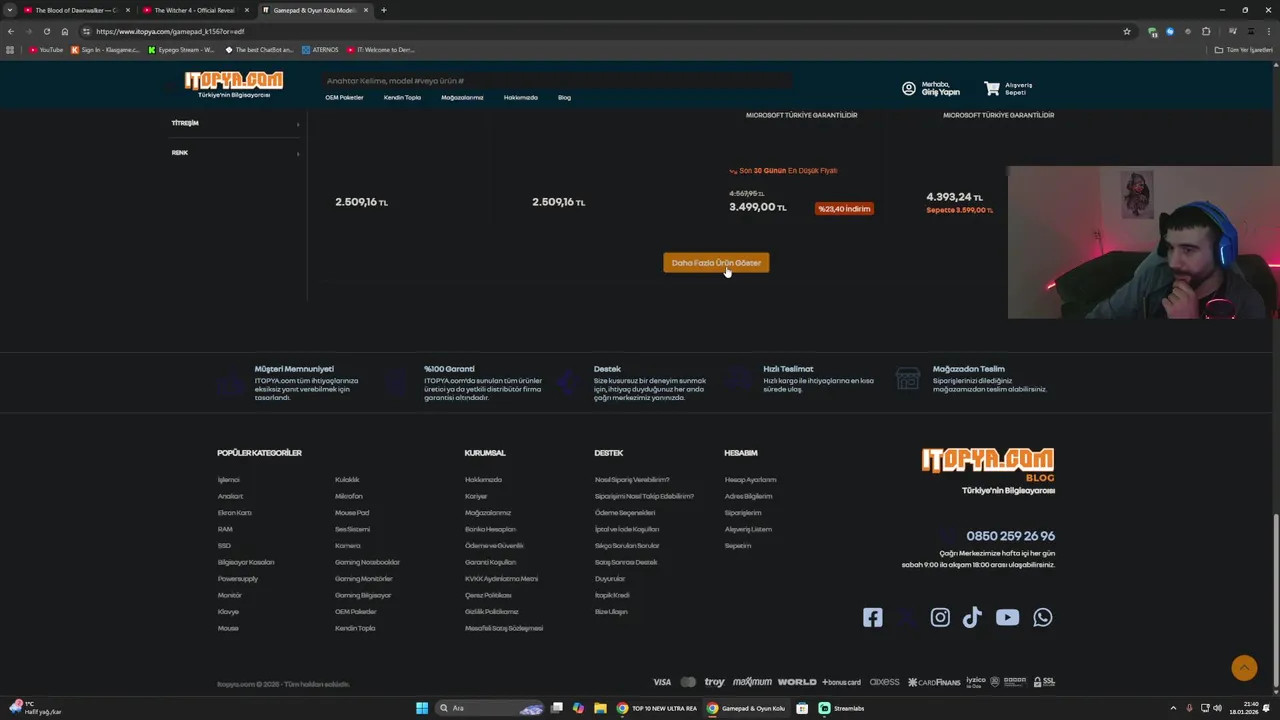Open KVKK Aydınlatma Metni link
The height and width of the screenshot is (720, 1280).
[x=501, y=579]
